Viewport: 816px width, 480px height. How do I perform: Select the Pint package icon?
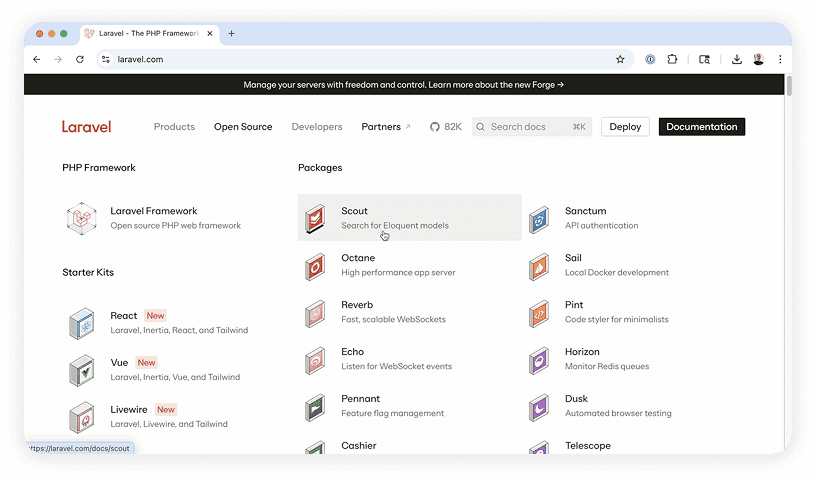[539, 313]
